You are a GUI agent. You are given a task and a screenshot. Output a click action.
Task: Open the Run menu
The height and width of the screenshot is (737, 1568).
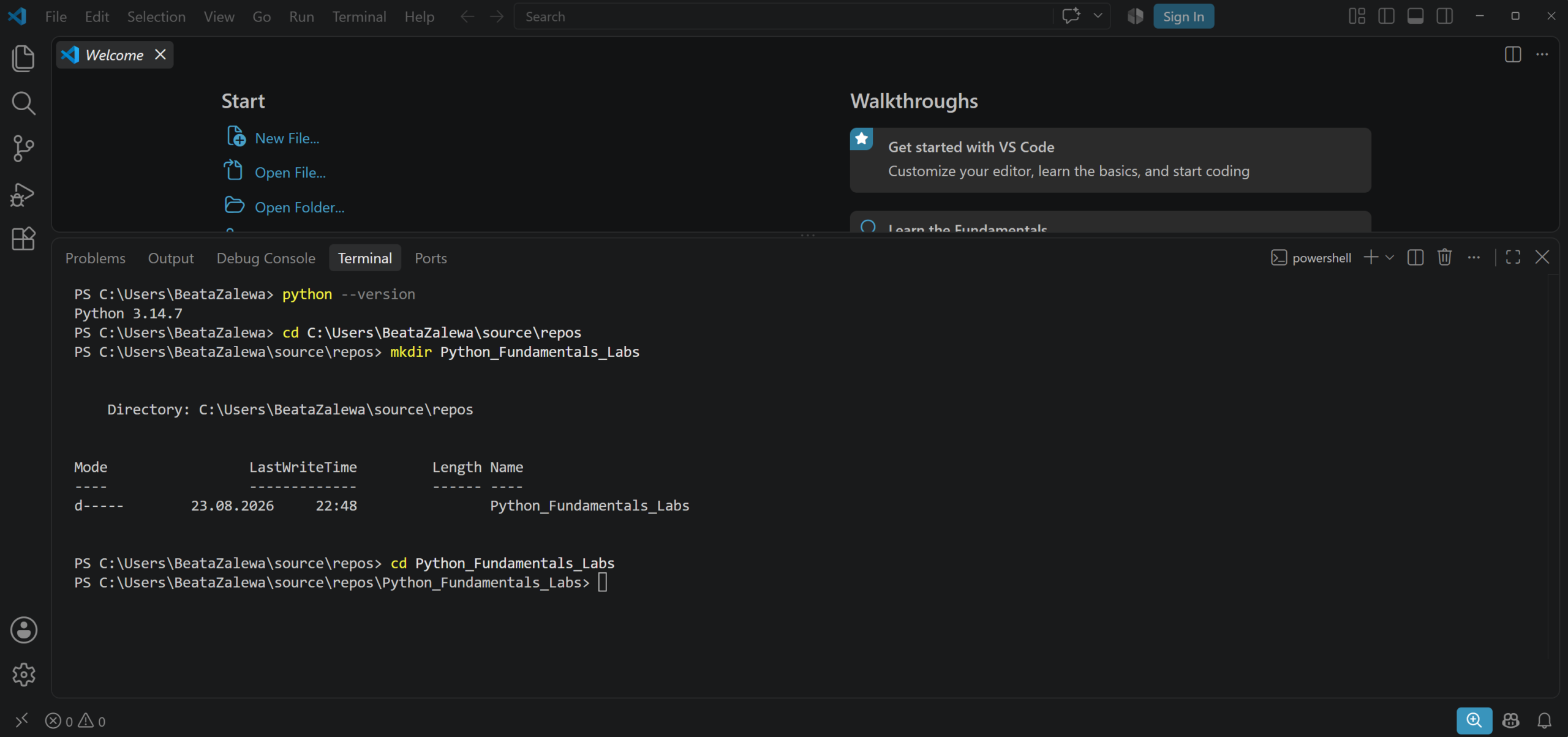coord(301,17)
